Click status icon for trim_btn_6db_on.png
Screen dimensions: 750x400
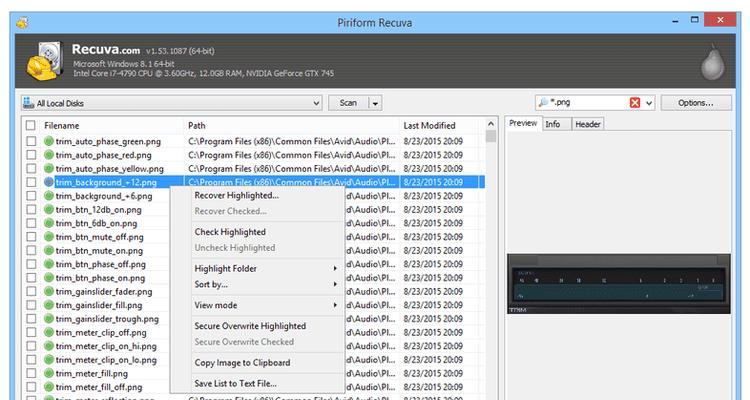click(48, 223)
